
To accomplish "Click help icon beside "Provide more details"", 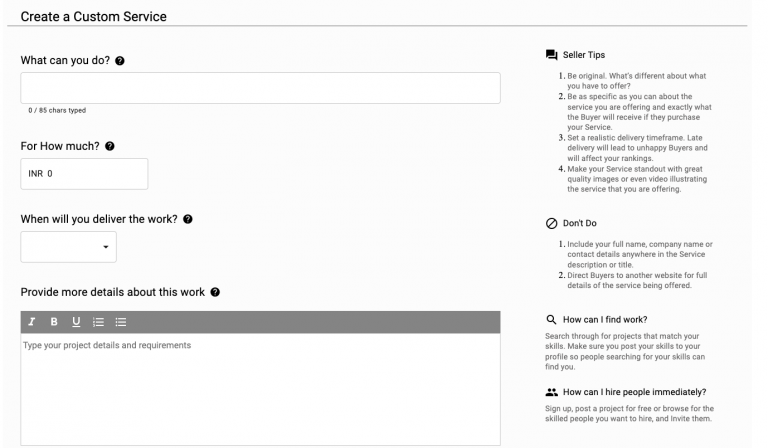I will (215, 292).
